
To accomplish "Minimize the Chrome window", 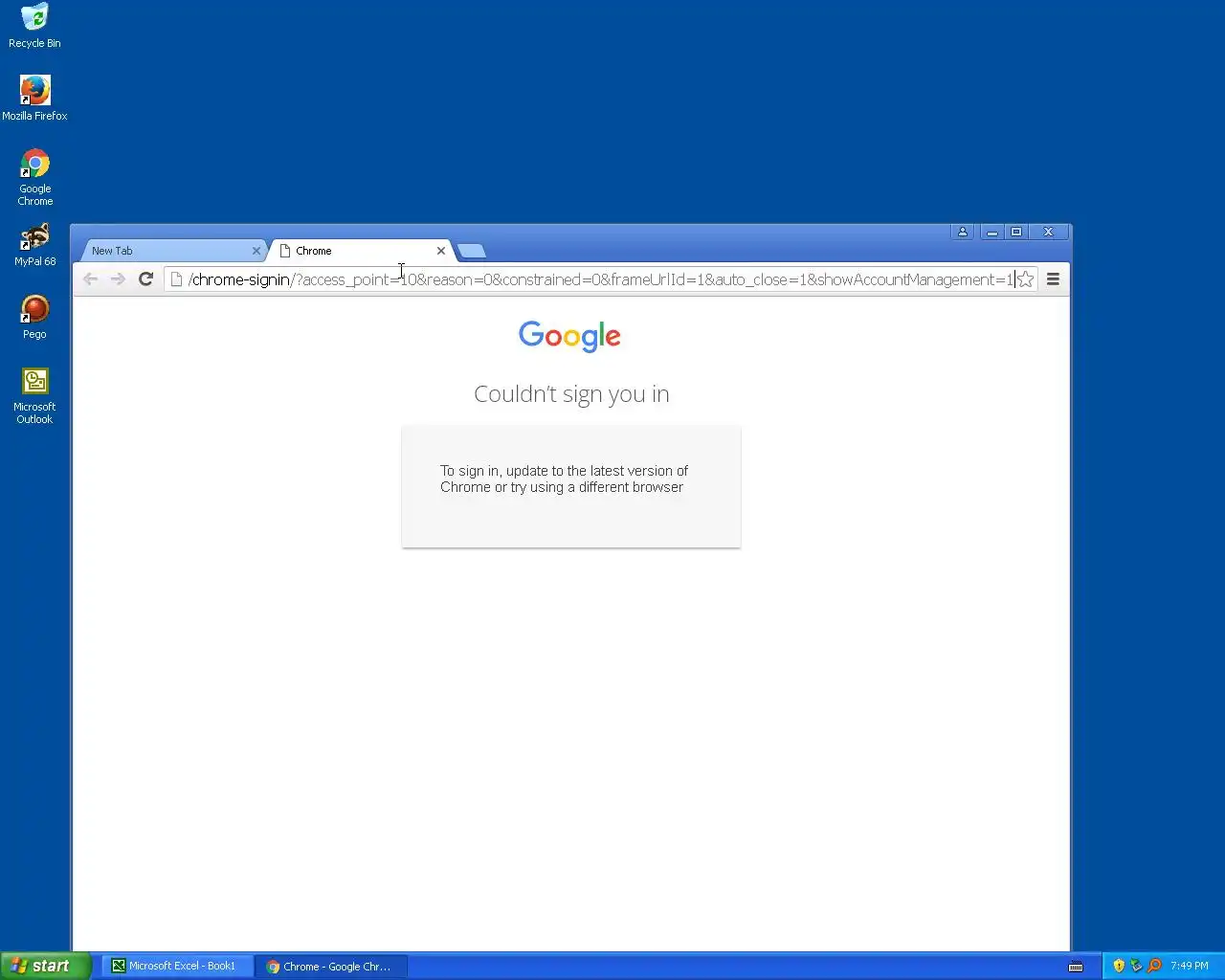I will coord(991,232).
